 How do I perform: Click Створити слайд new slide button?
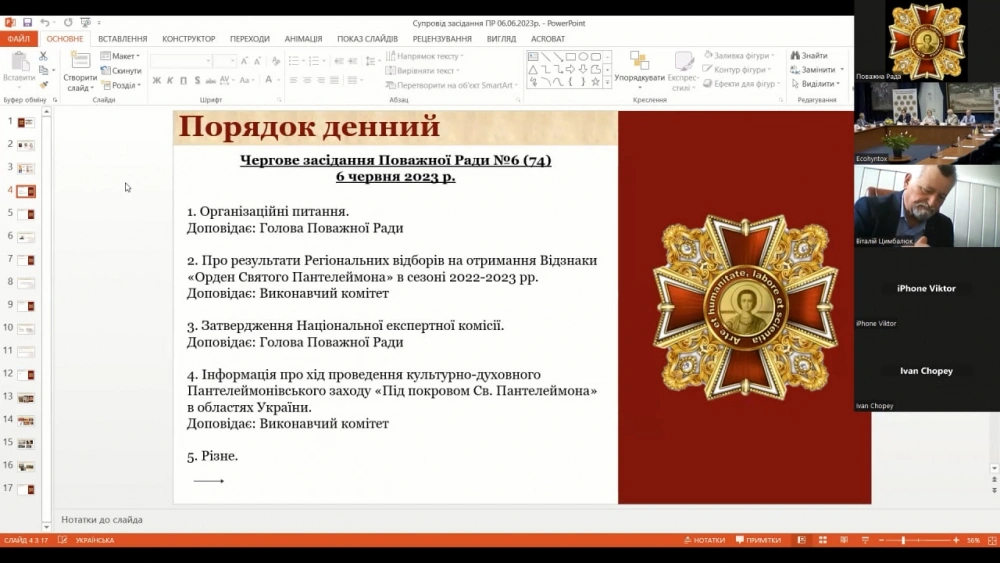click(80, 71)
